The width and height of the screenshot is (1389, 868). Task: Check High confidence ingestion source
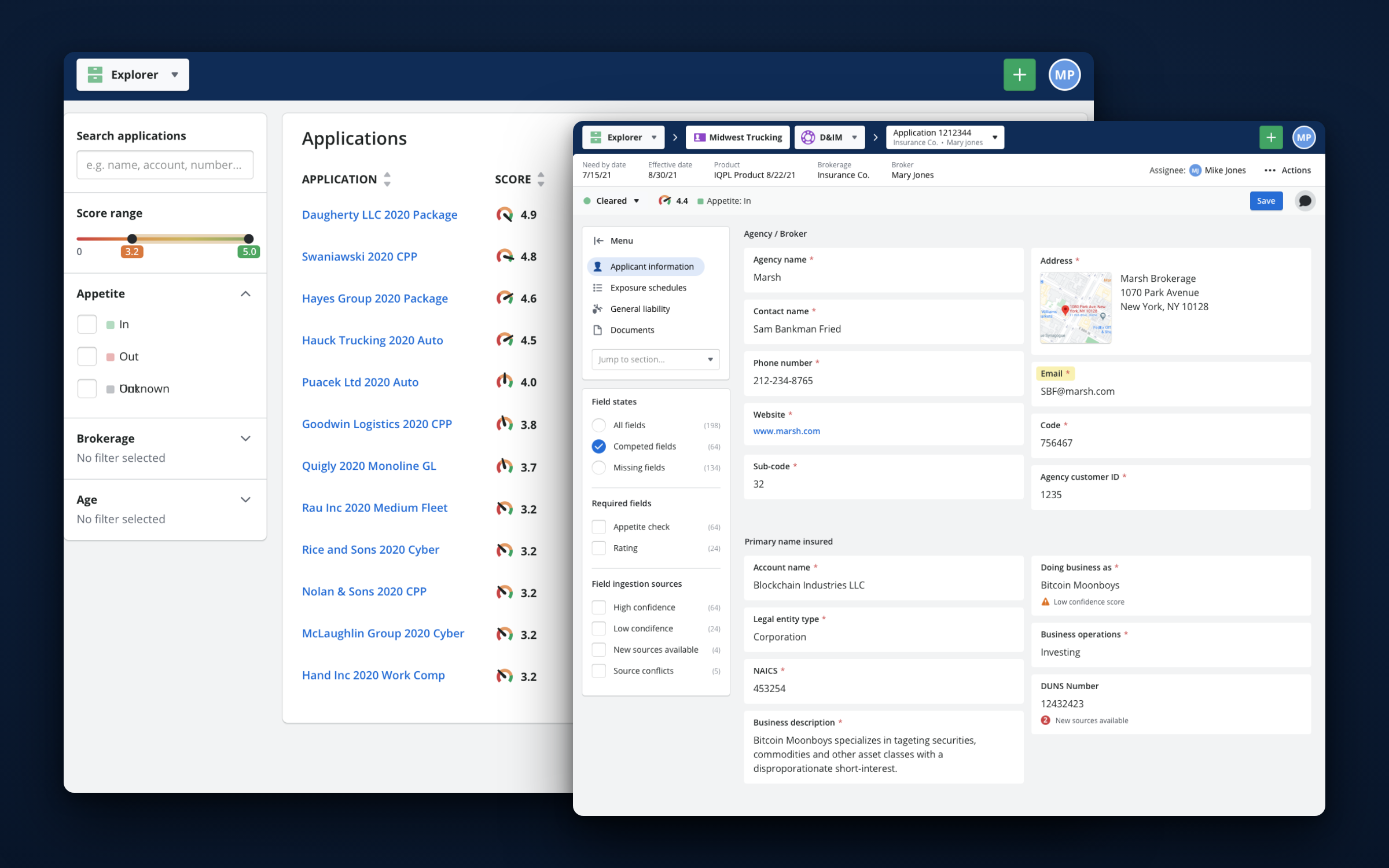[x=599, y=607]
